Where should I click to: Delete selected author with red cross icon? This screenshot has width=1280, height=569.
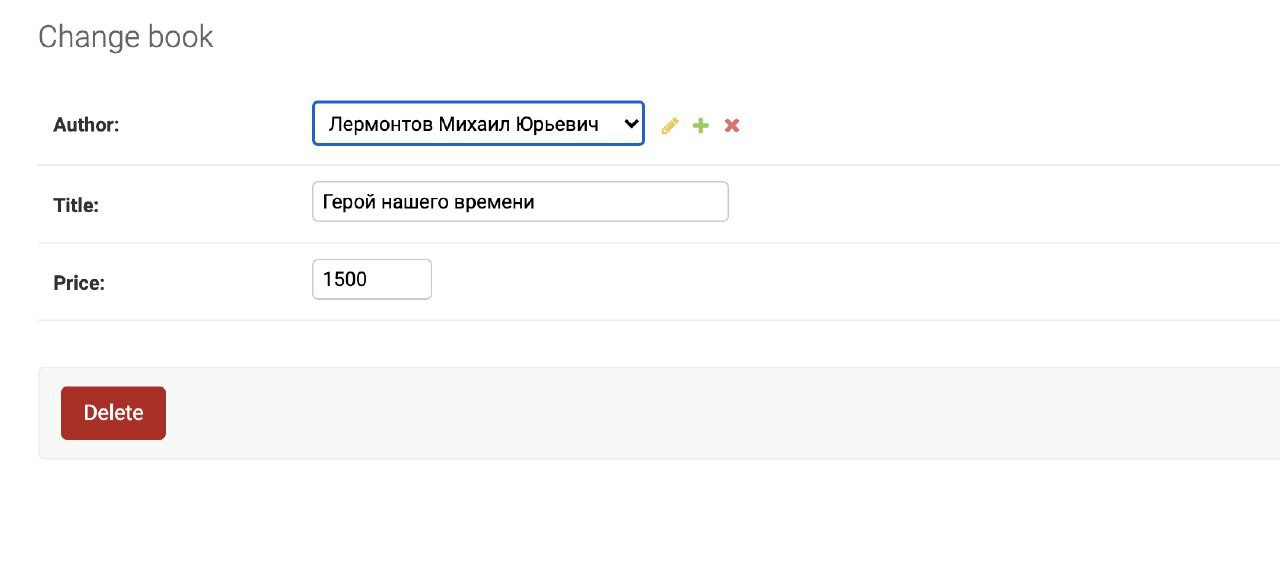[732, 125]
